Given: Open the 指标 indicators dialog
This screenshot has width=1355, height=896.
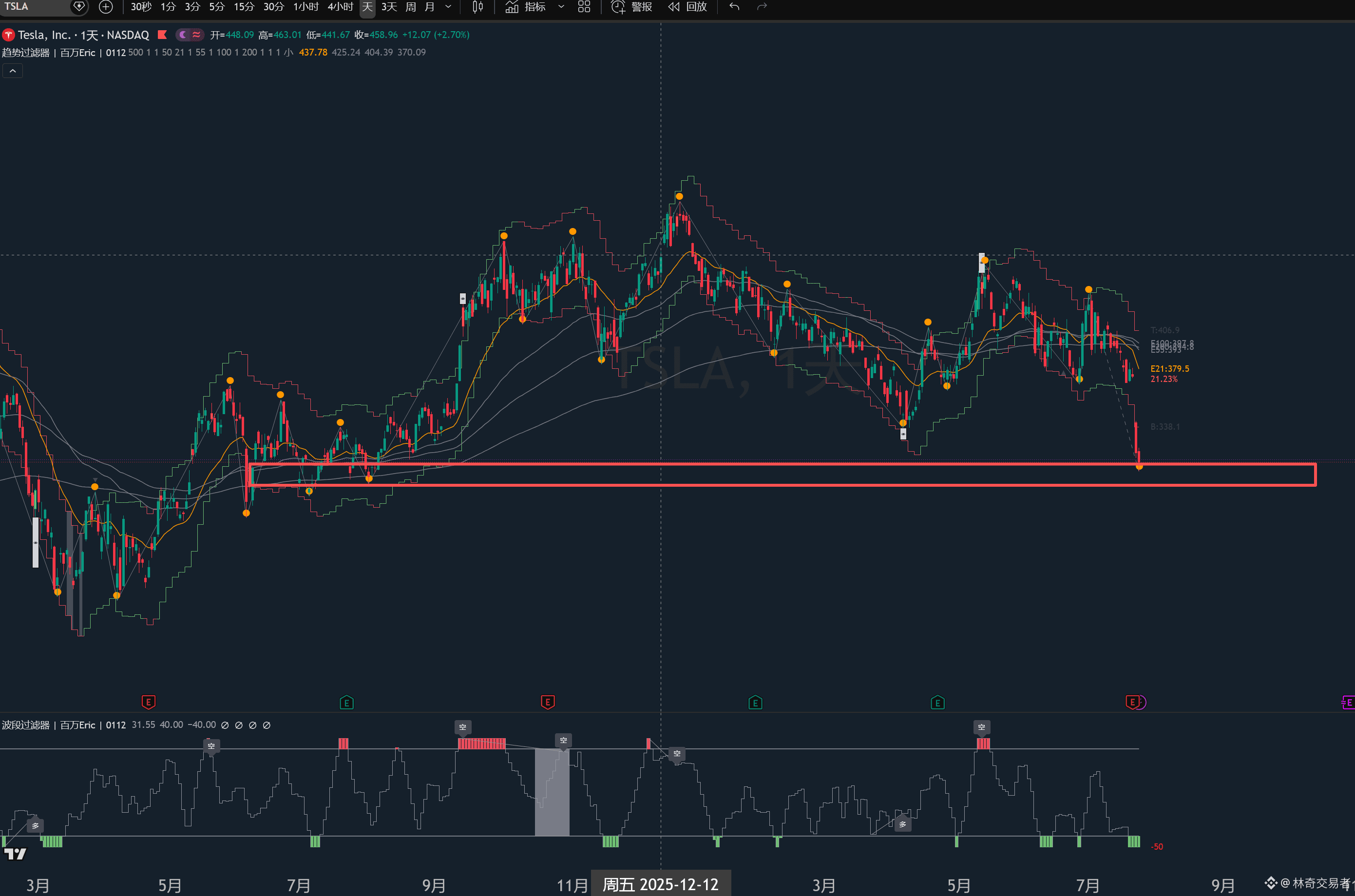Looking at the screenshot, I should tap(526, 7).
